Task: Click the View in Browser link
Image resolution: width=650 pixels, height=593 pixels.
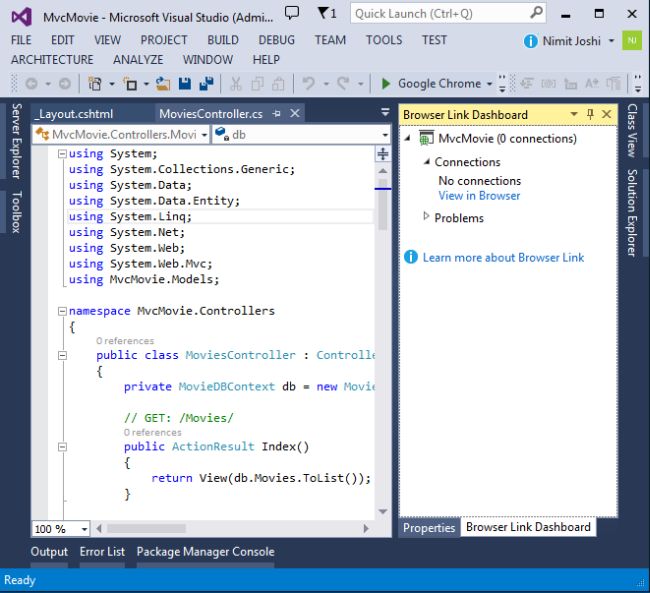Action: (x=479, y=195)
